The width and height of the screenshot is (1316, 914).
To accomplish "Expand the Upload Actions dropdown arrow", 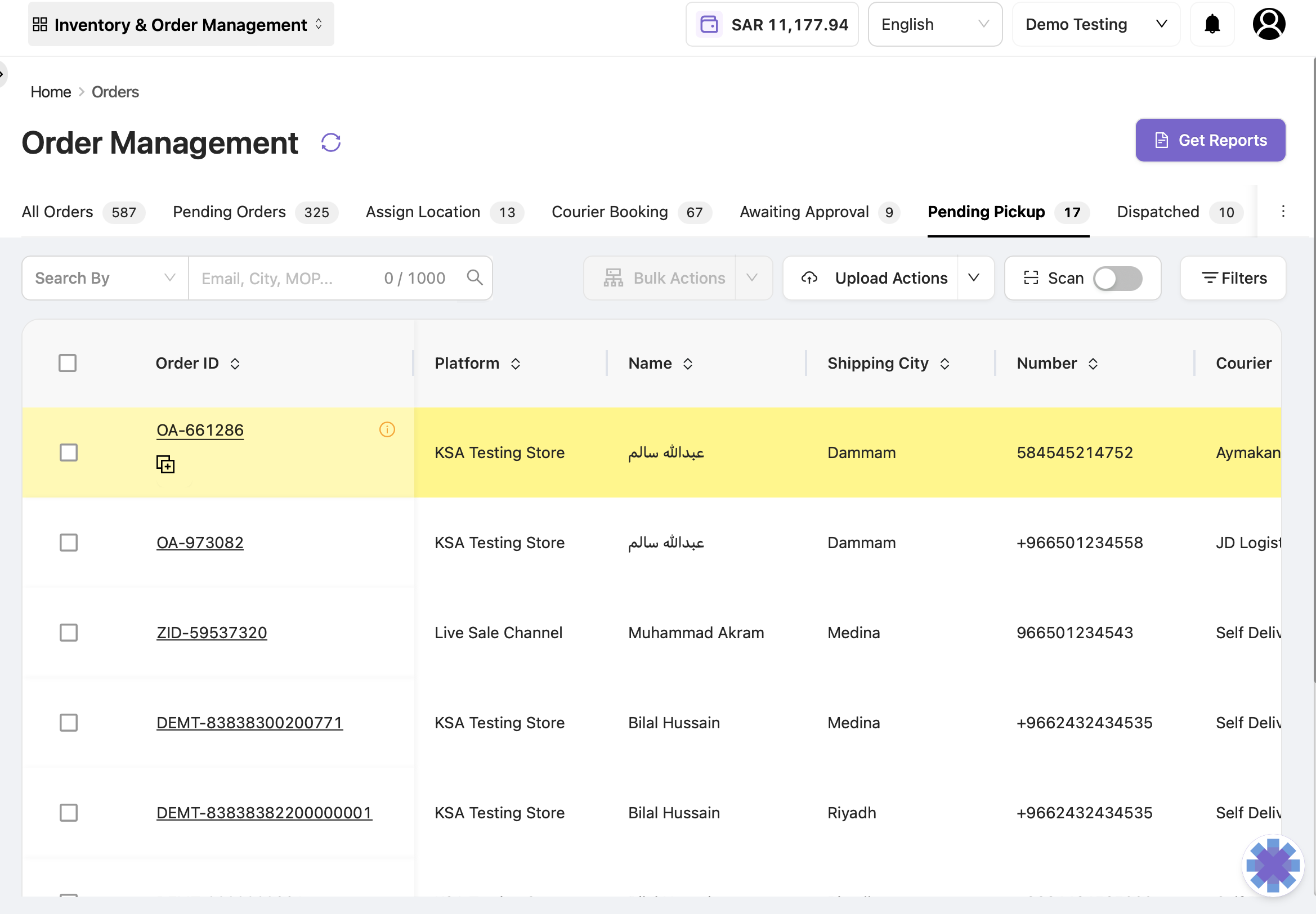I will tap(974, 279).
